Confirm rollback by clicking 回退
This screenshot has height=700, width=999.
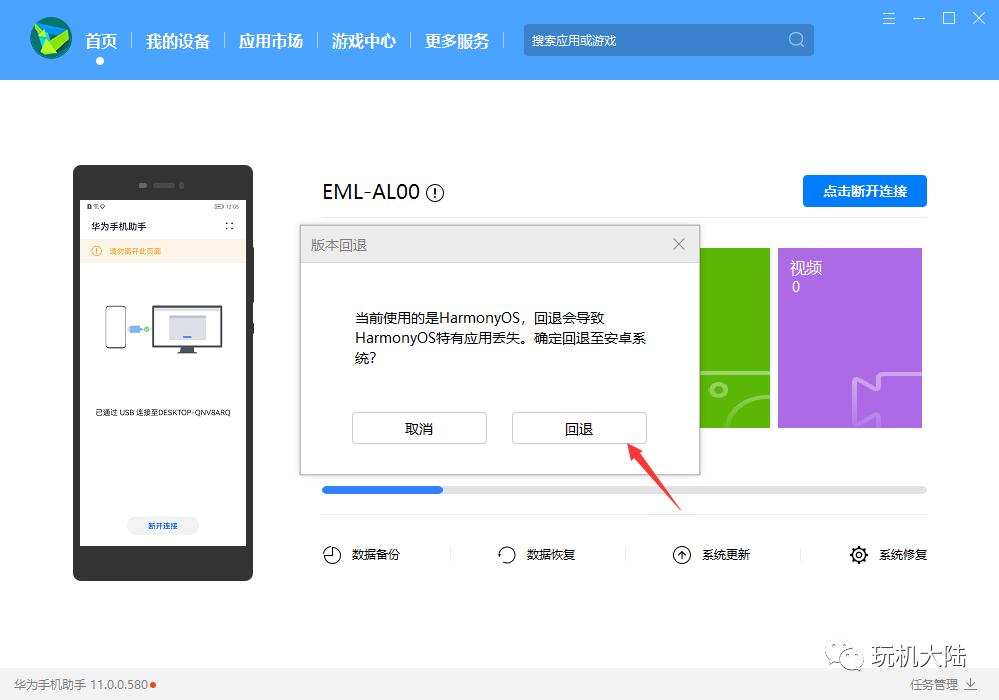(x=578, y=428)
